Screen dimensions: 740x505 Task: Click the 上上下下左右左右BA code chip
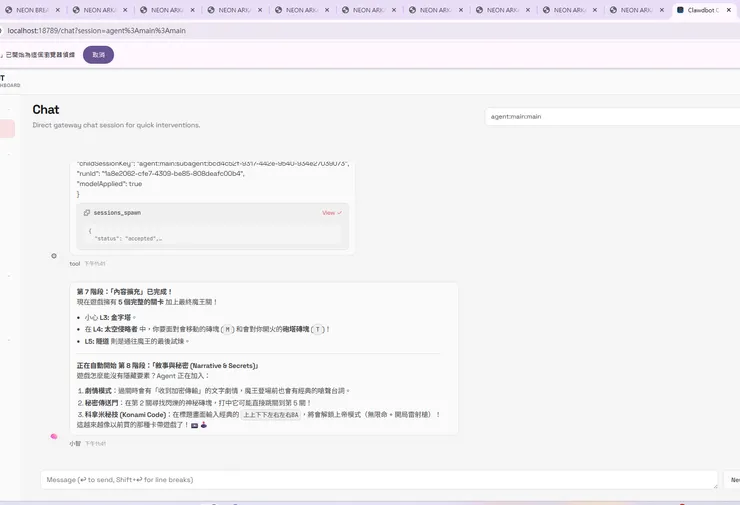[x=271, y=415]
